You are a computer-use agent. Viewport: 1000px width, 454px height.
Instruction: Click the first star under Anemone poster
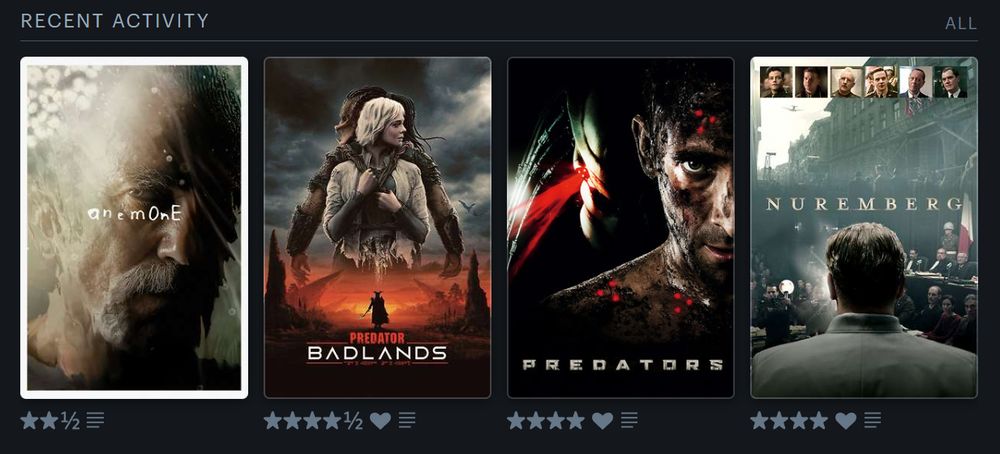[29, 420]
